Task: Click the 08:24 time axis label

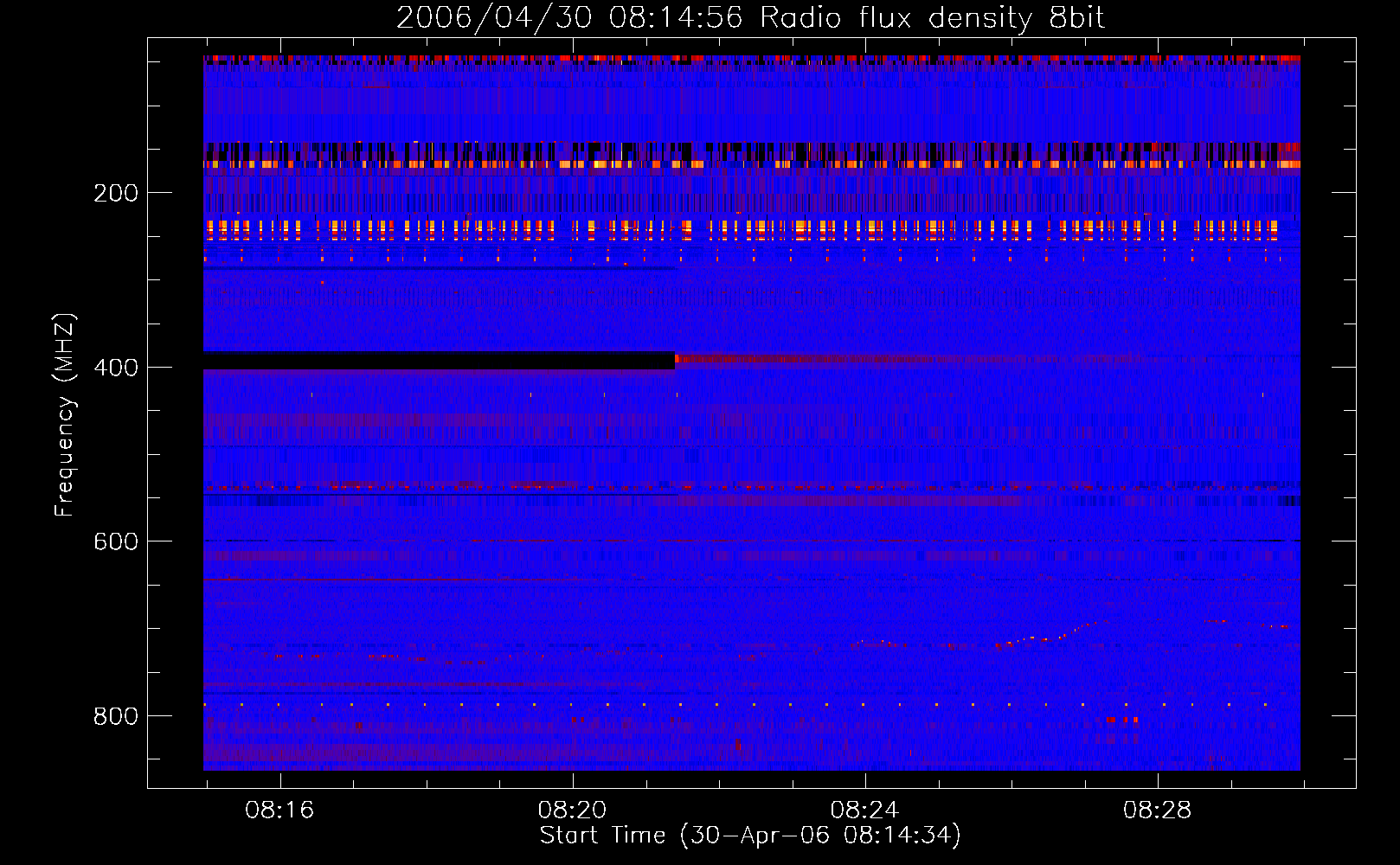Action: point(864,810)
